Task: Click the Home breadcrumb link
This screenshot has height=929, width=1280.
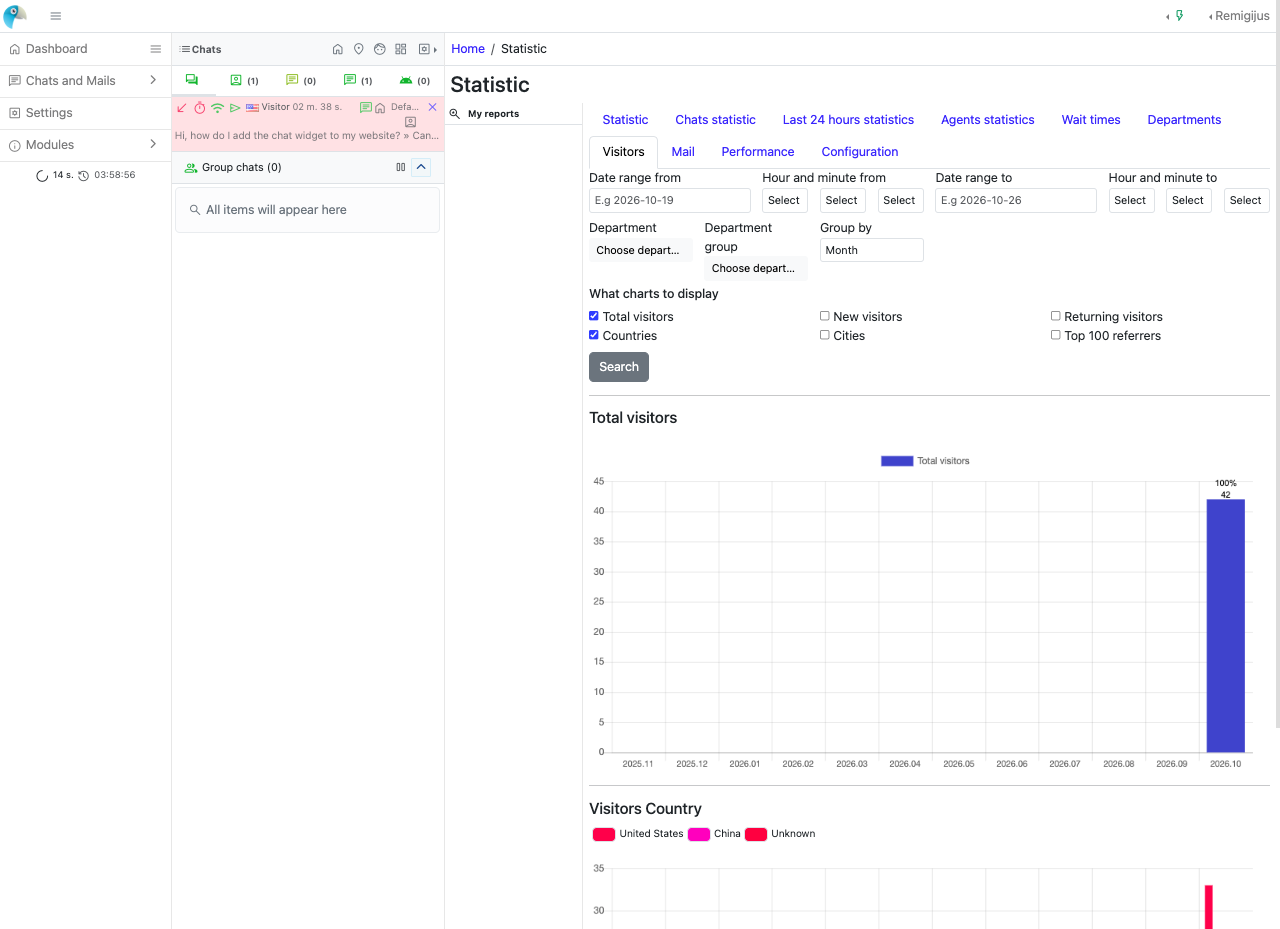Action: [x=468, y=49]
